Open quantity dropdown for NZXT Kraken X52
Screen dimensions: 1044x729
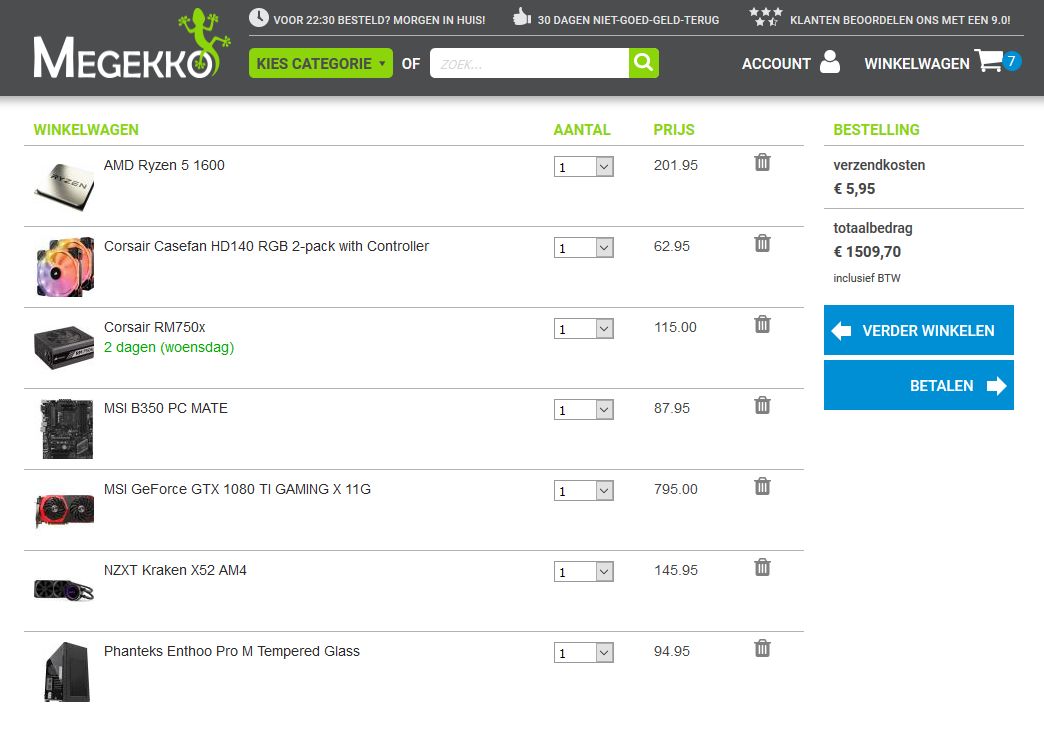pyautogui.click(x=583, y=571)
